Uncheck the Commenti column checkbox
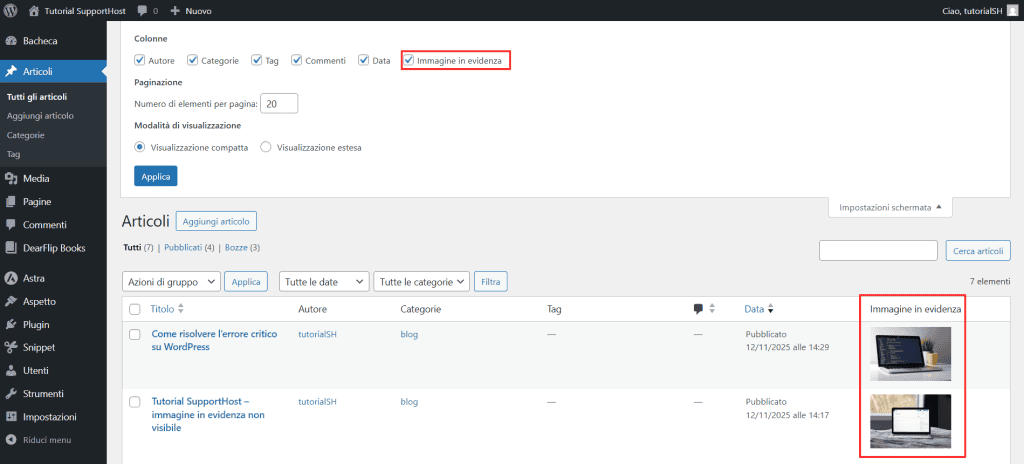 coord(296,60)
